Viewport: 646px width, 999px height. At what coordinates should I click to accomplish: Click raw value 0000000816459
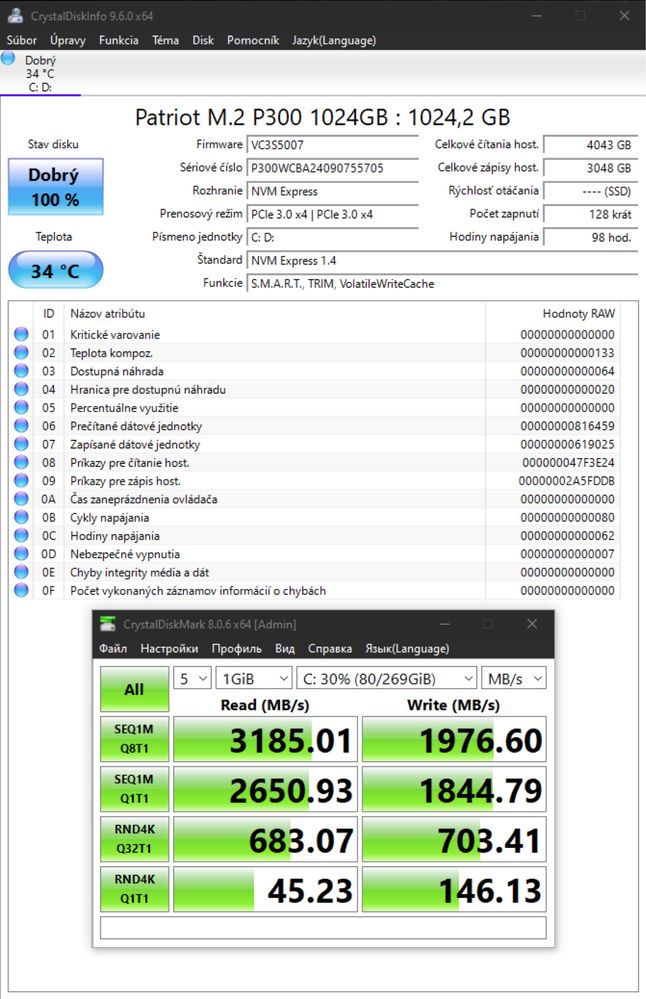pyautogui.click(x=567, y=426)
